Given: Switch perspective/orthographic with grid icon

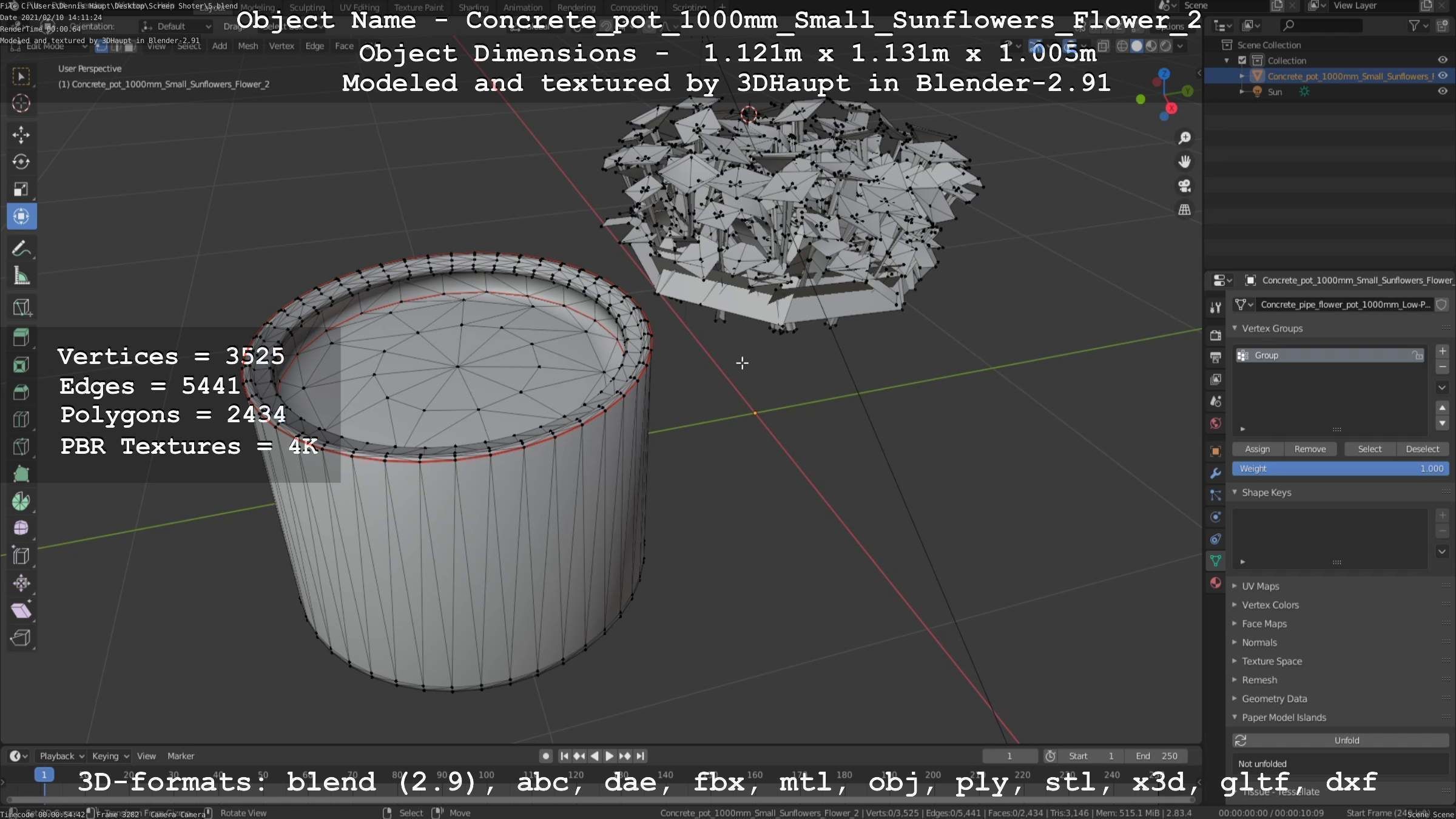Looking at the screenshot, I should click(x=1184, y=210).
